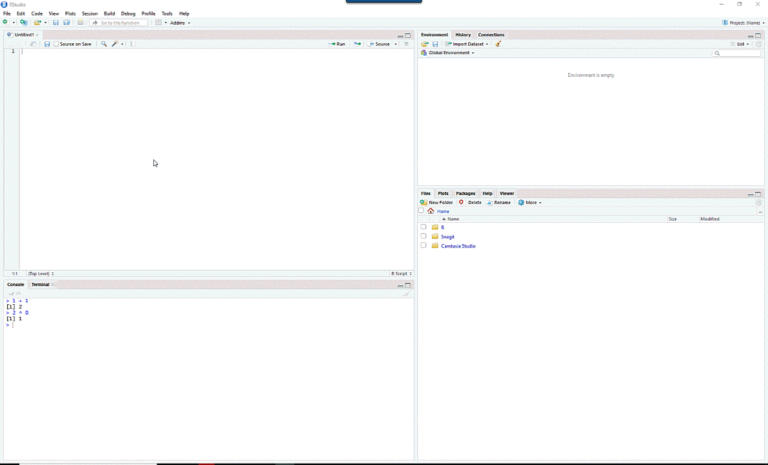The width and height of the screenshot is (768, 465).
Task: Click the Run button
Action: pyautogui.click(x=338, y=44)
